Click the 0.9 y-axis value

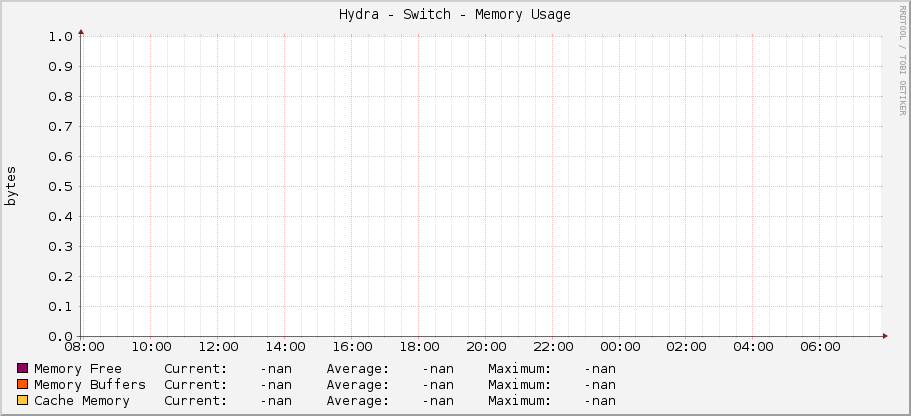60,67
